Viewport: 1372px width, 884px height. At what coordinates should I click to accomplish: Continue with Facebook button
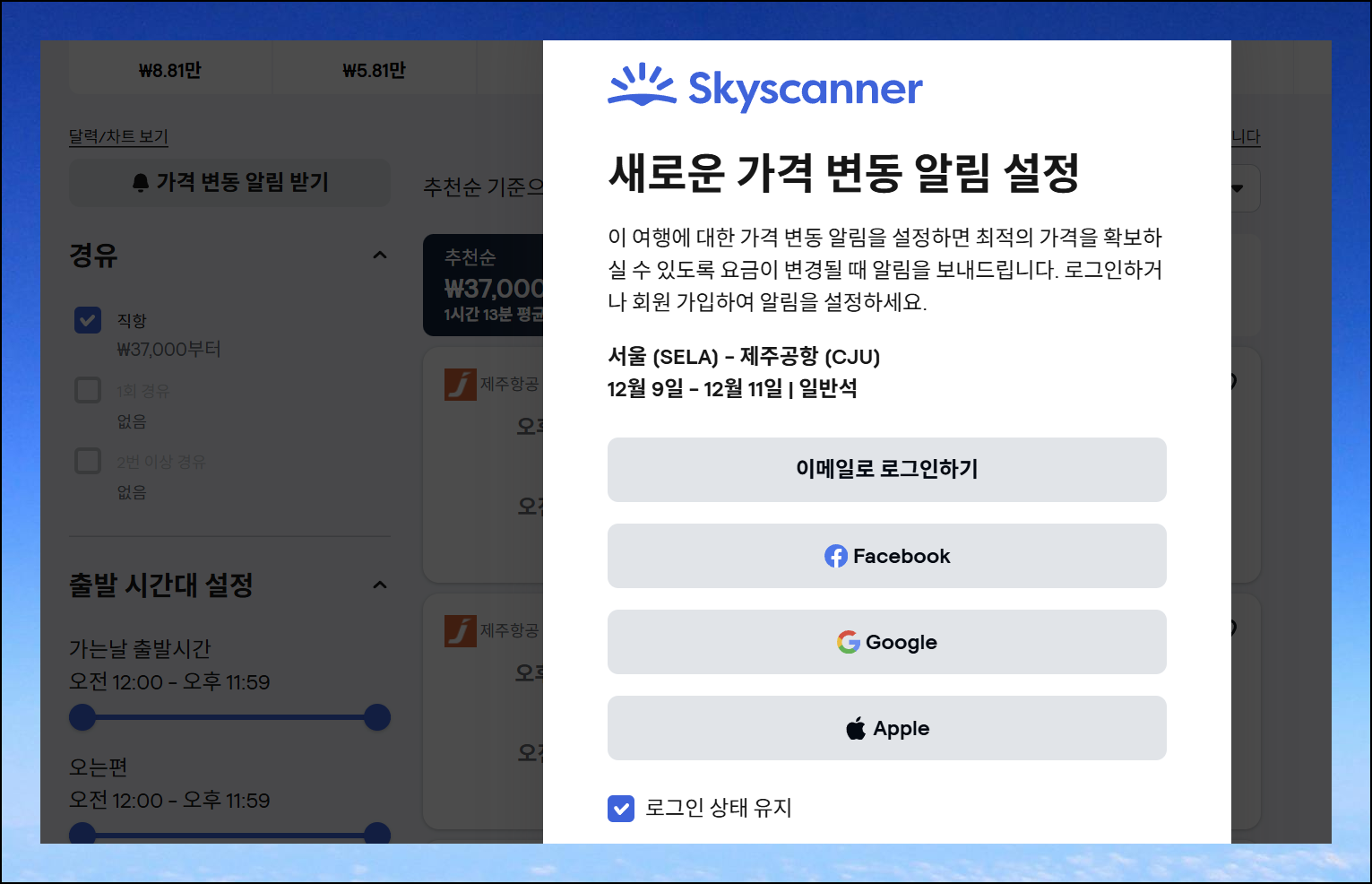tap(887, 556)
